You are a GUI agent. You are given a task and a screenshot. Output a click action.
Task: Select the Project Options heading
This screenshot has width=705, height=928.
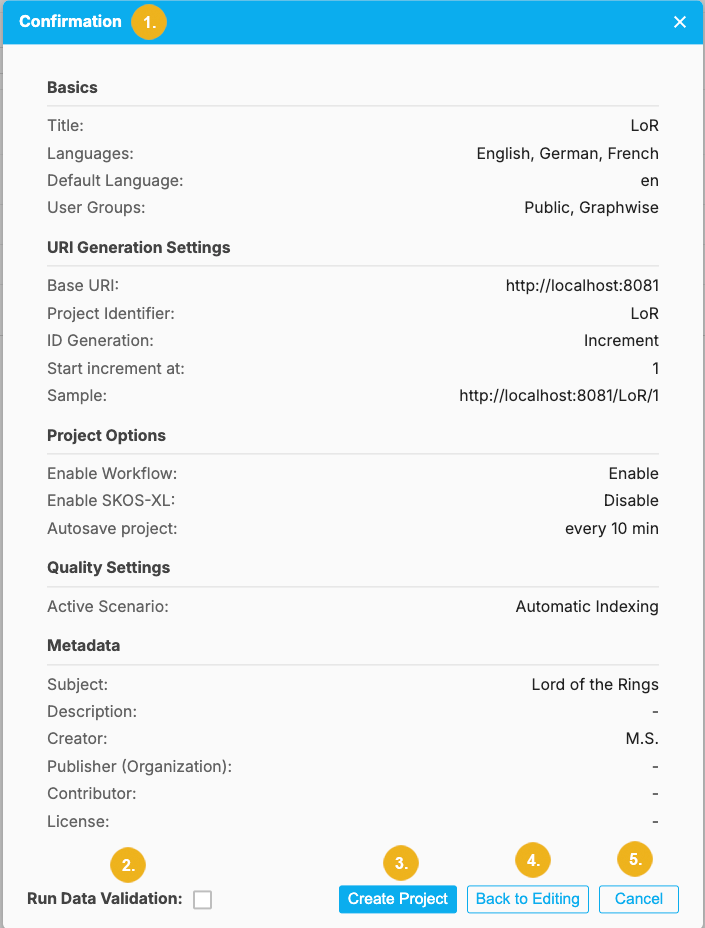click(106, 435)
